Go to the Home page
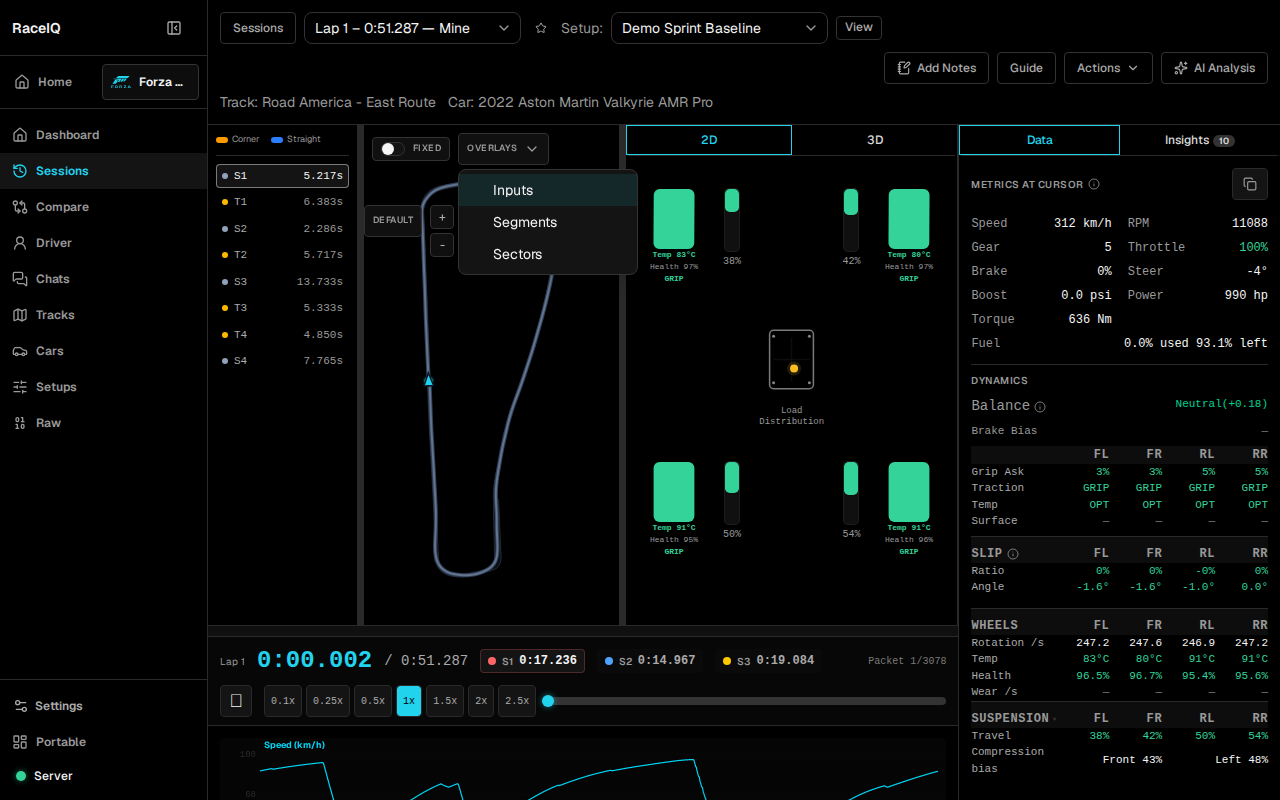Image resolution: width=1280 pixels, height=800 pixels. pos(44,82)
